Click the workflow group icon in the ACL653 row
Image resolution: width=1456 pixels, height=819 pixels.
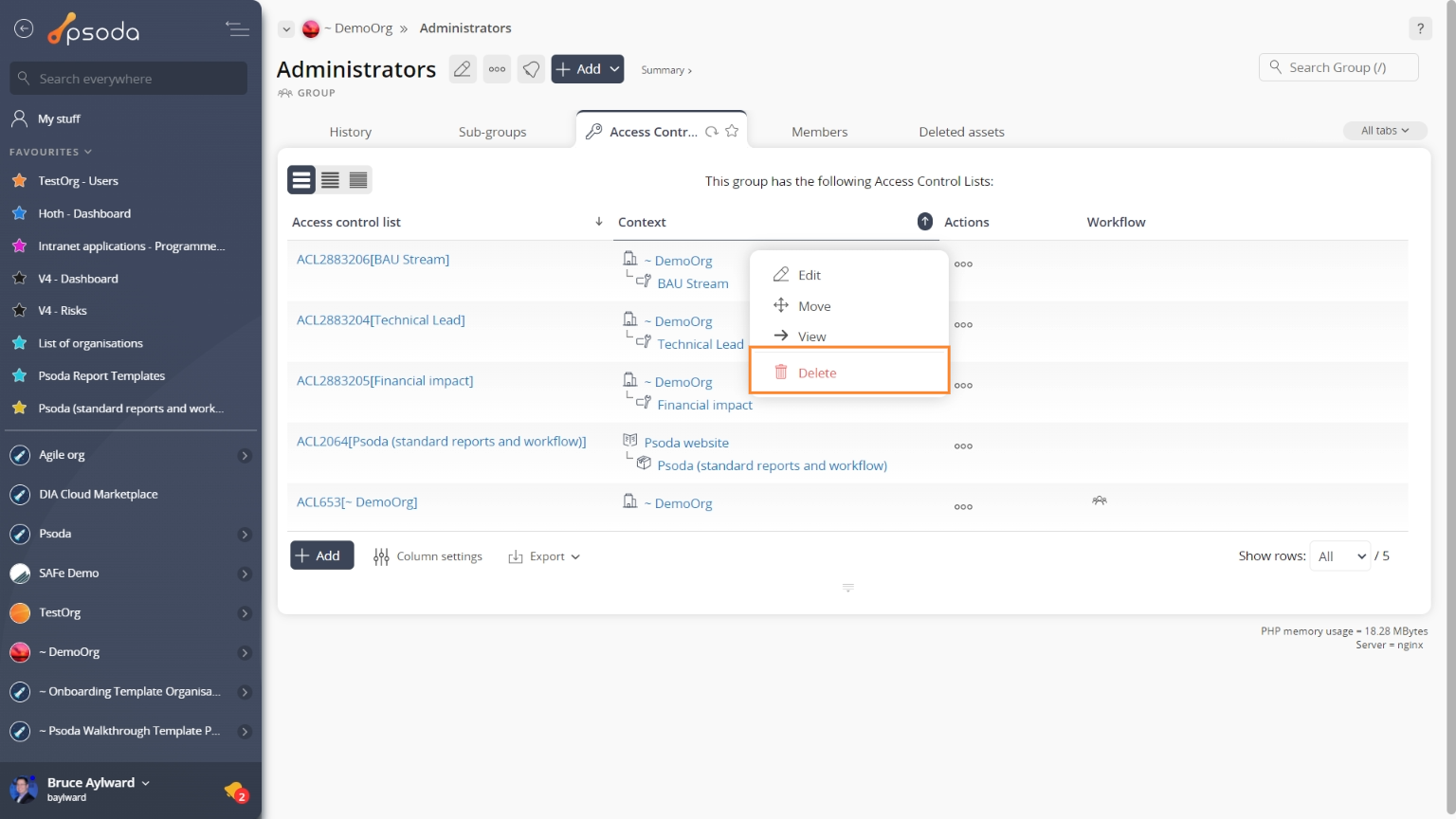tap(1100, 500)
